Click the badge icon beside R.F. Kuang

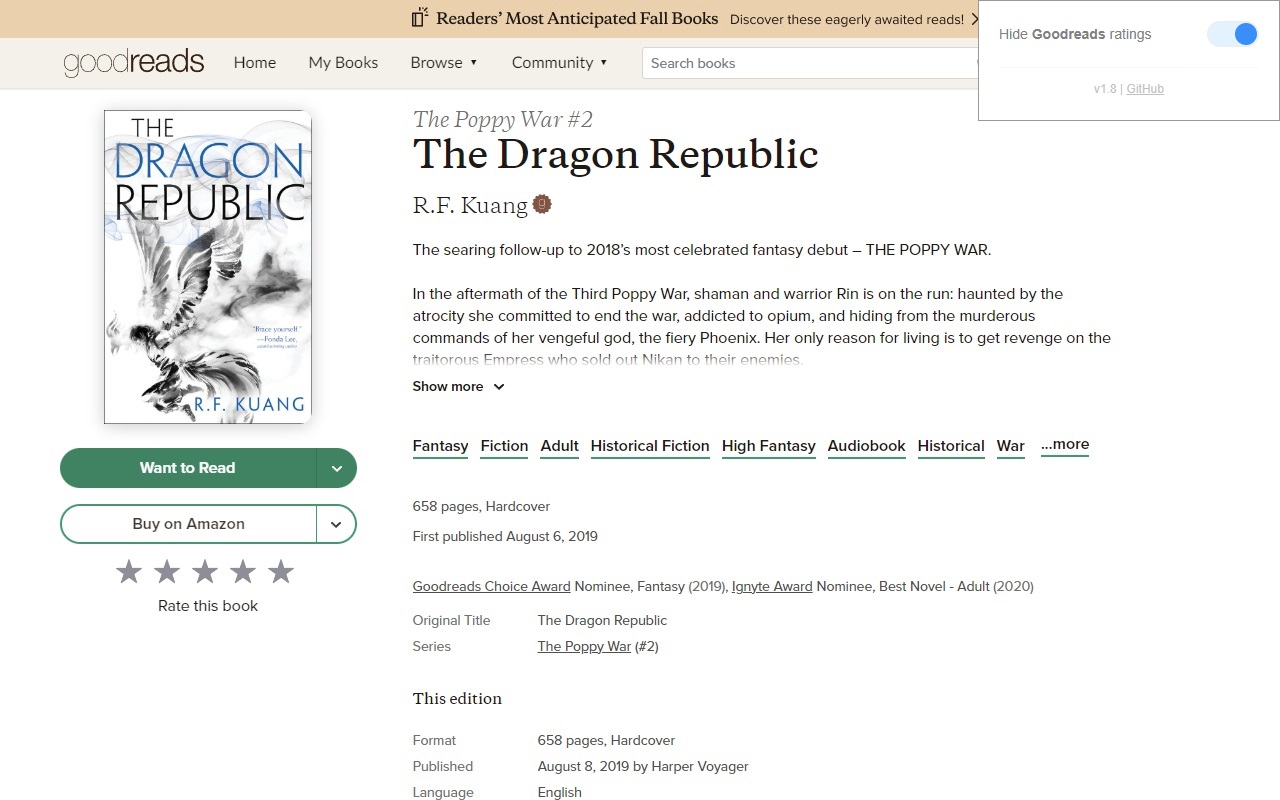point(542,203)
